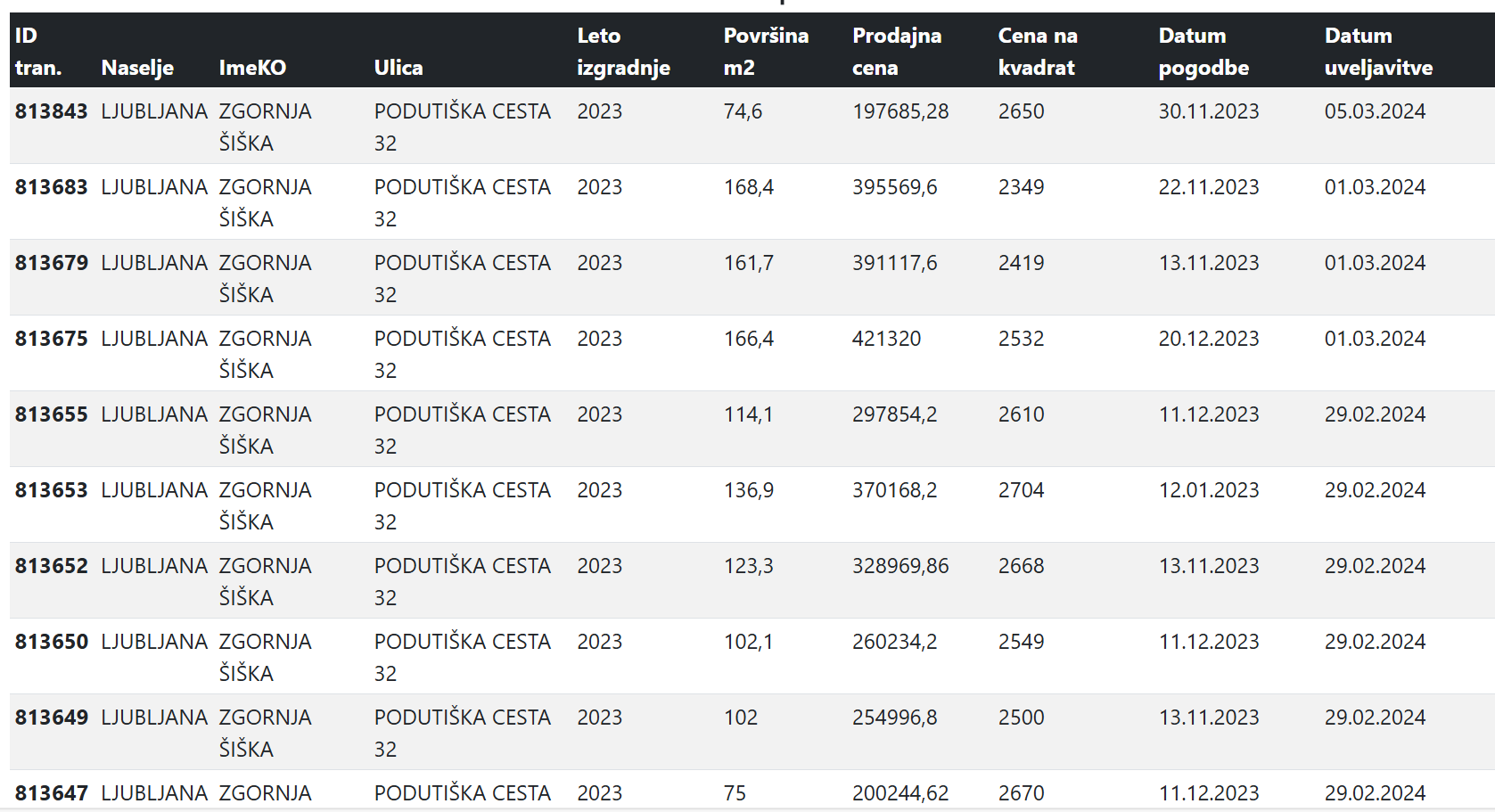Click the "ID tran." column header
Screen dimensions: 1495x812
point(38,52)
